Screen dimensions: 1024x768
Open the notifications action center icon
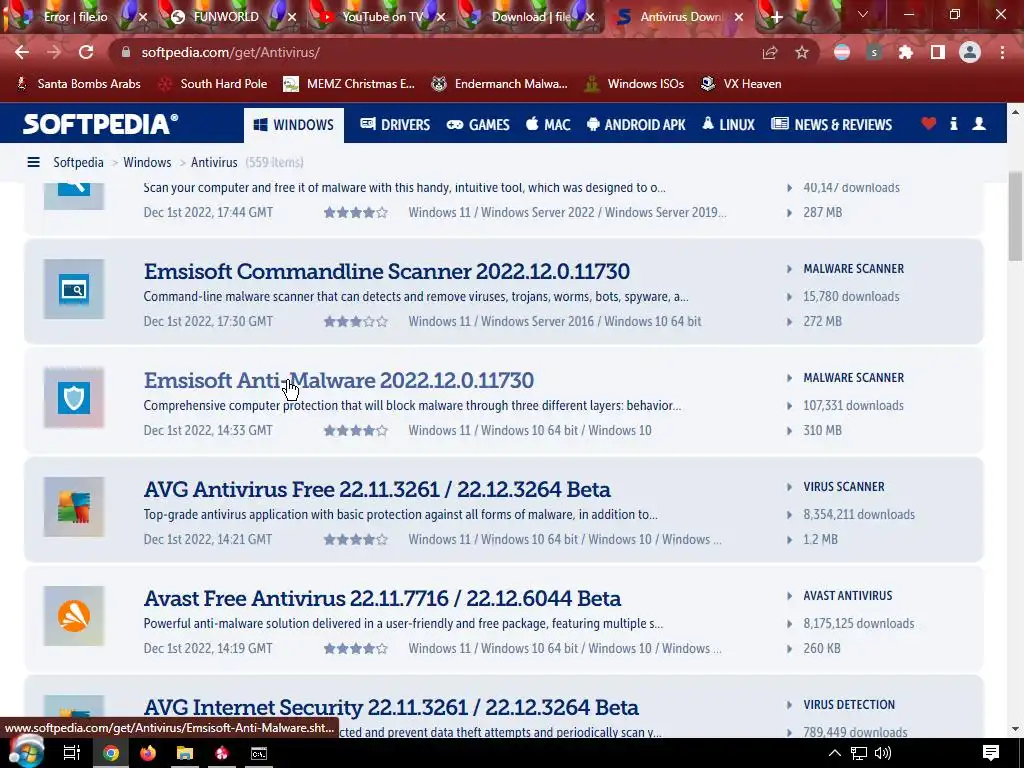[991, 753]
